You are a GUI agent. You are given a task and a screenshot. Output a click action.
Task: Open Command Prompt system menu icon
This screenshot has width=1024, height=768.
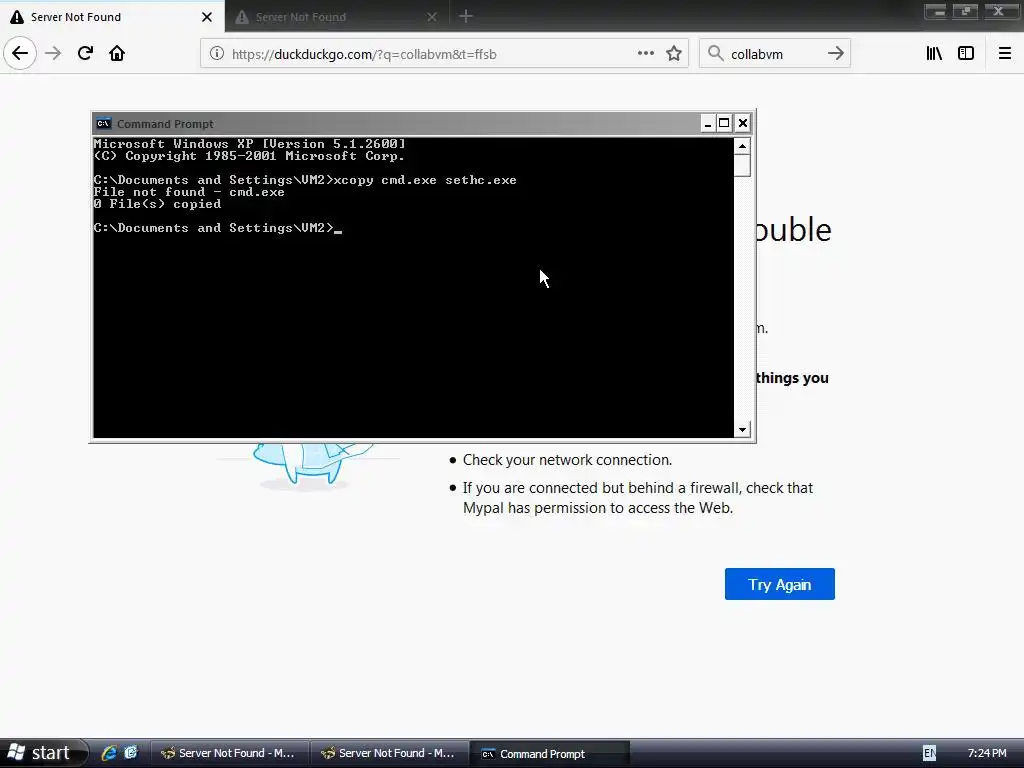(103, 123)
